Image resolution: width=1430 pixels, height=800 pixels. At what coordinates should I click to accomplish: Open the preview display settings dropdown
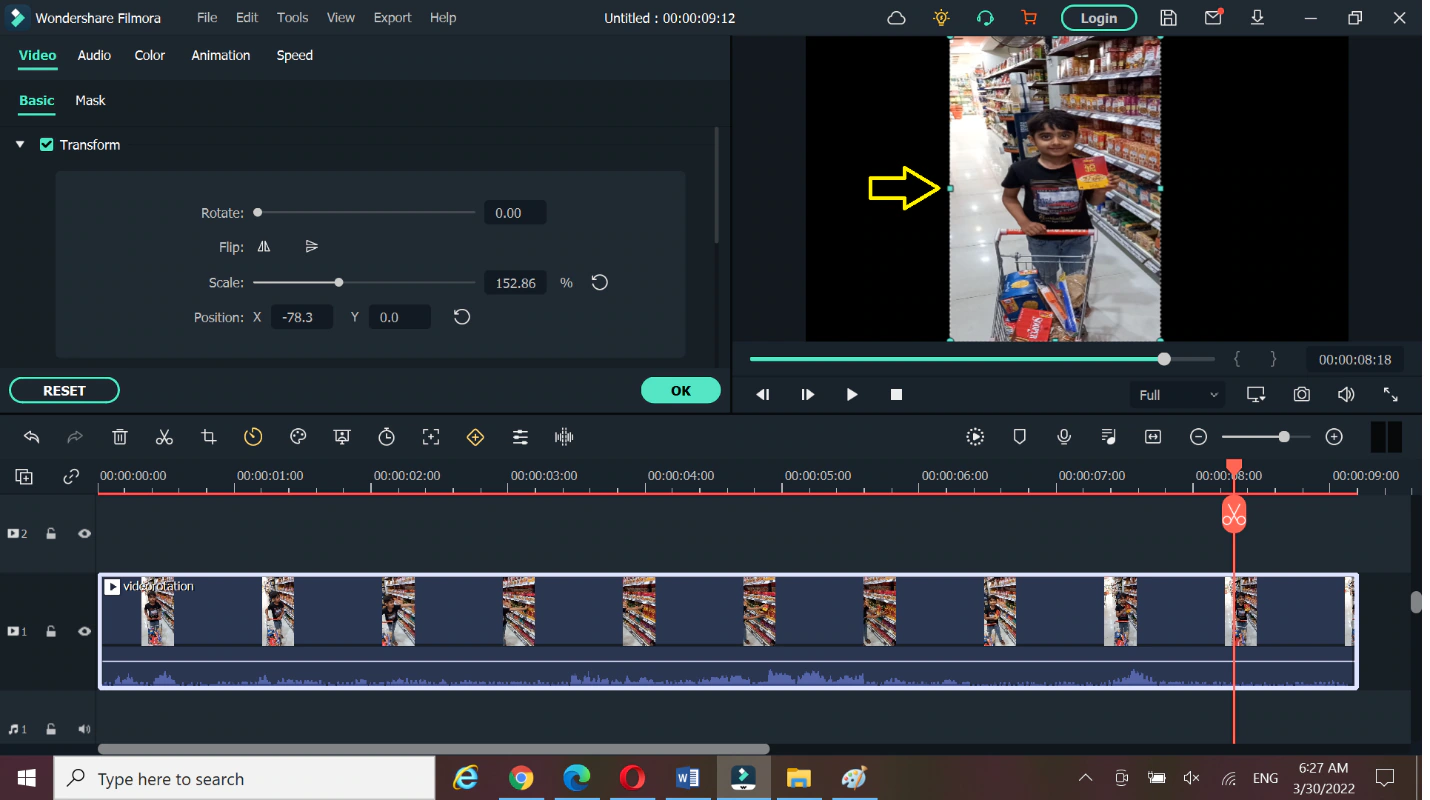coord(1257,395)
